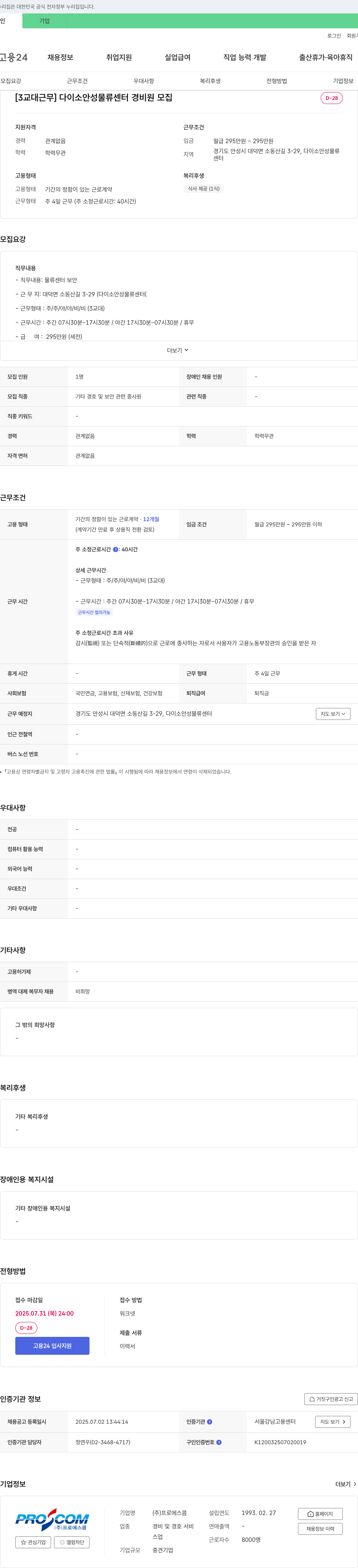Screen dimensions: 358x1568
Task: Click the 주 소정근로시간 info icon
Action: (x=116, y=550)
